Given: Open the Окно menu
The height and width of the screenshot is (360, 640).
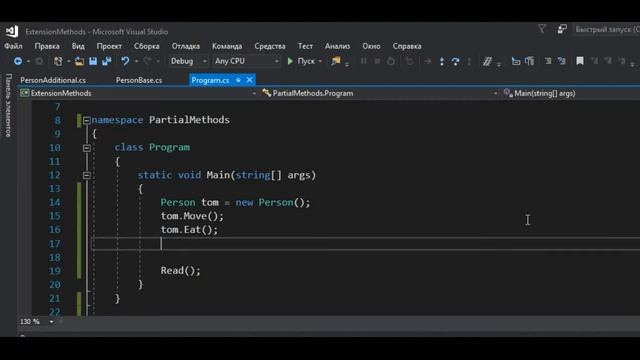Looking at the screenshot, I should pos(371,46).
